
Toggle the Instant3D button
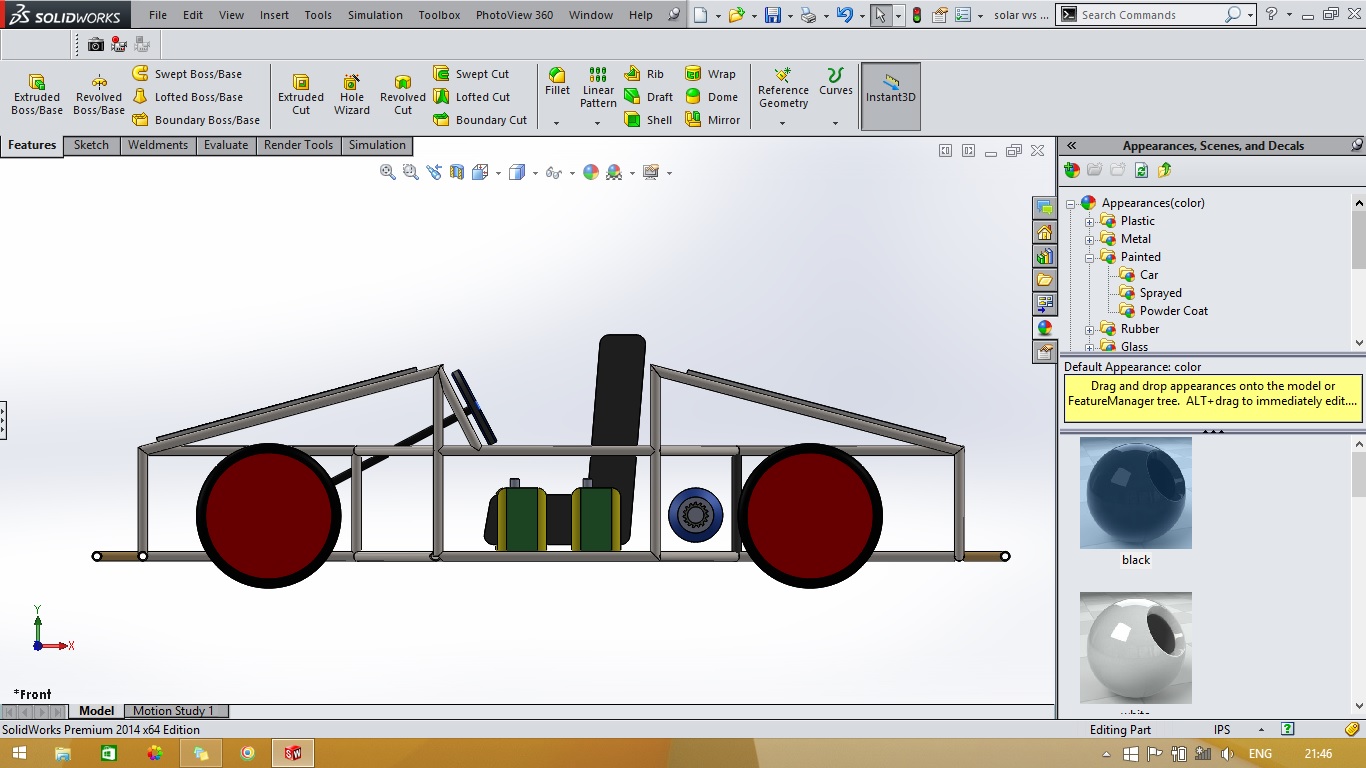891,96
